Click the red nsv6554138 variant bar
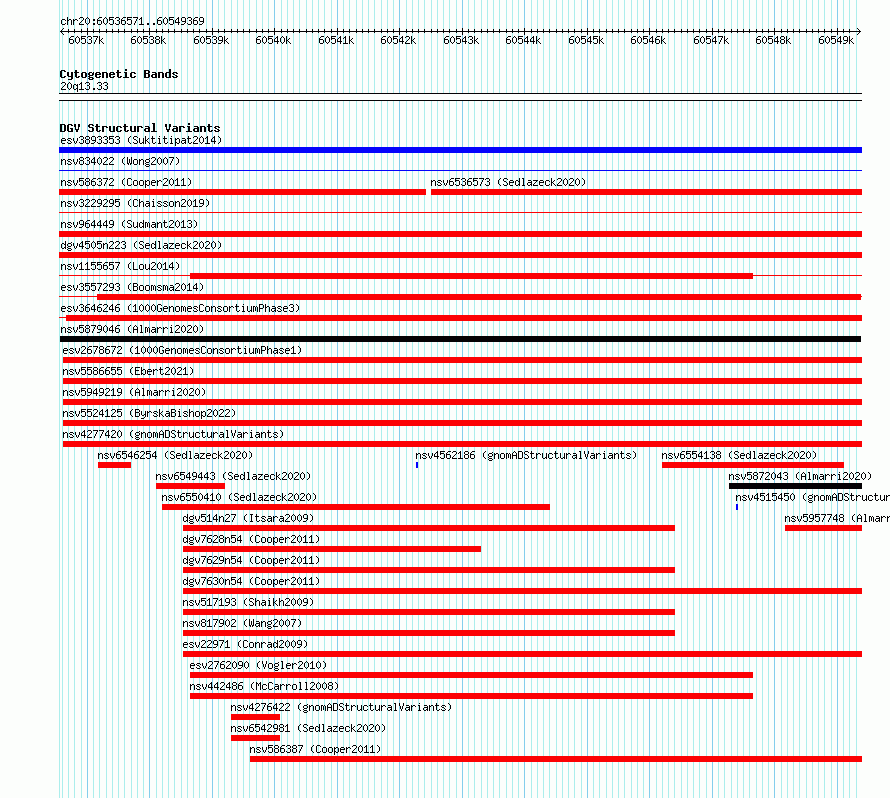Viewport: 890px width, 798px height. [x=753, y=465]
